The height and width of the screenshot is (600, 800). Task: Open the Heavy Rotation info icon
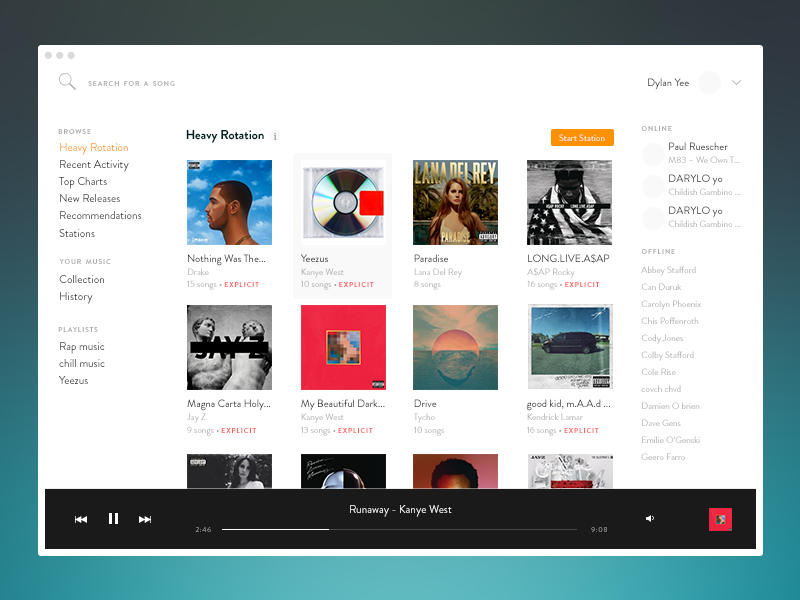(x=275, y=136)
